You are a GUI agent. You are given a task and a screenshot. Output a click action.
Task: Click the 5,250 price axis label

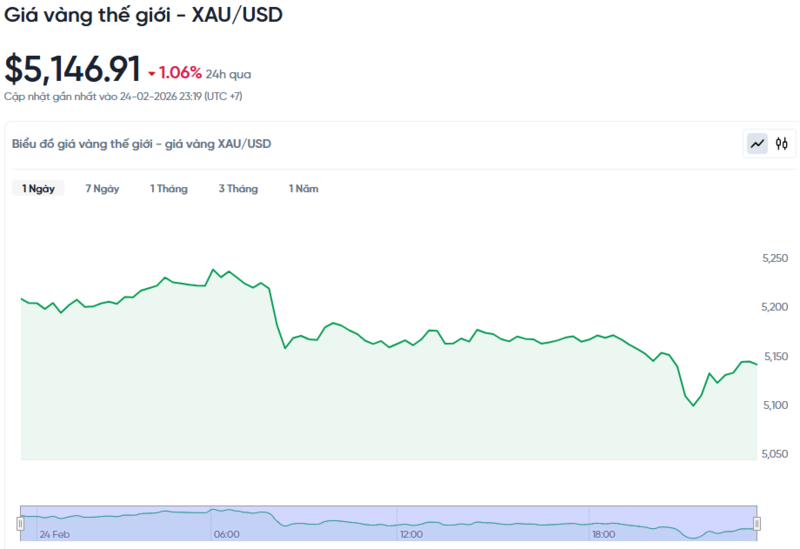tap(775, 259)
